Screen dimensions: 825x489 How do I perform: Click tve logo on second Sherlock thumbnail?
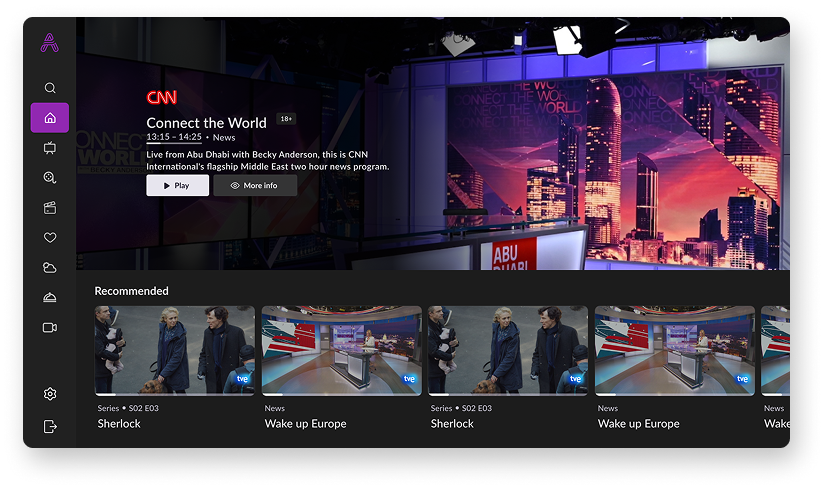[576, 379]
